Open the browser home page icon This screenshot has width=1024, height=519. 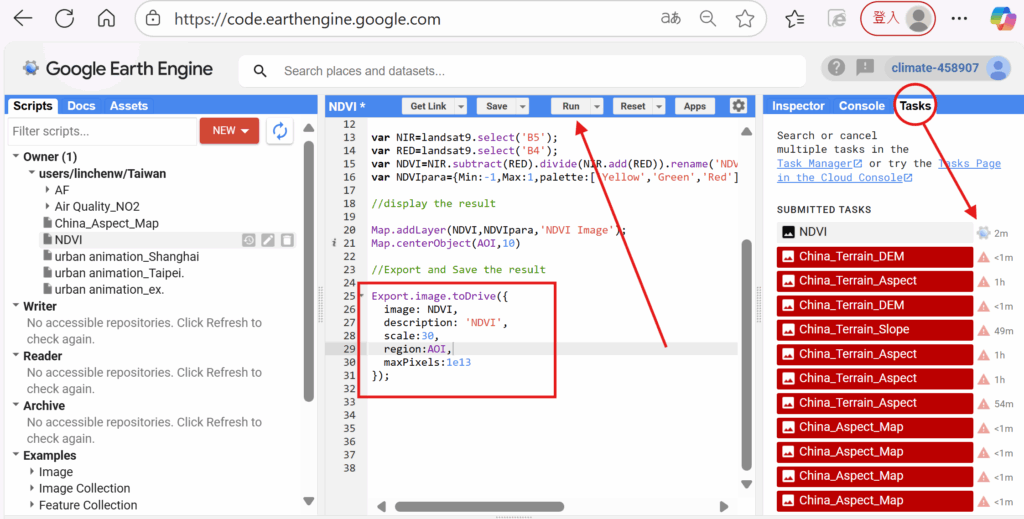pos(106,18)
